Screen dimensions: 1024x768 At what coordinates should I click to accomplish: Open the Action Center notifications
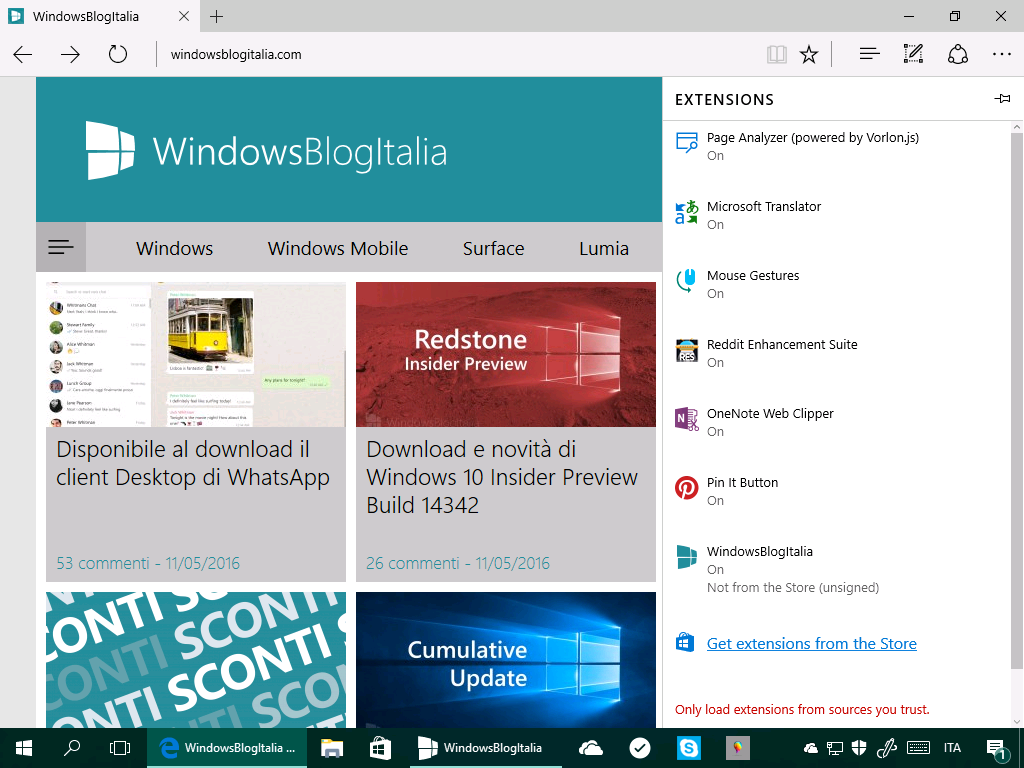(996, 748)
